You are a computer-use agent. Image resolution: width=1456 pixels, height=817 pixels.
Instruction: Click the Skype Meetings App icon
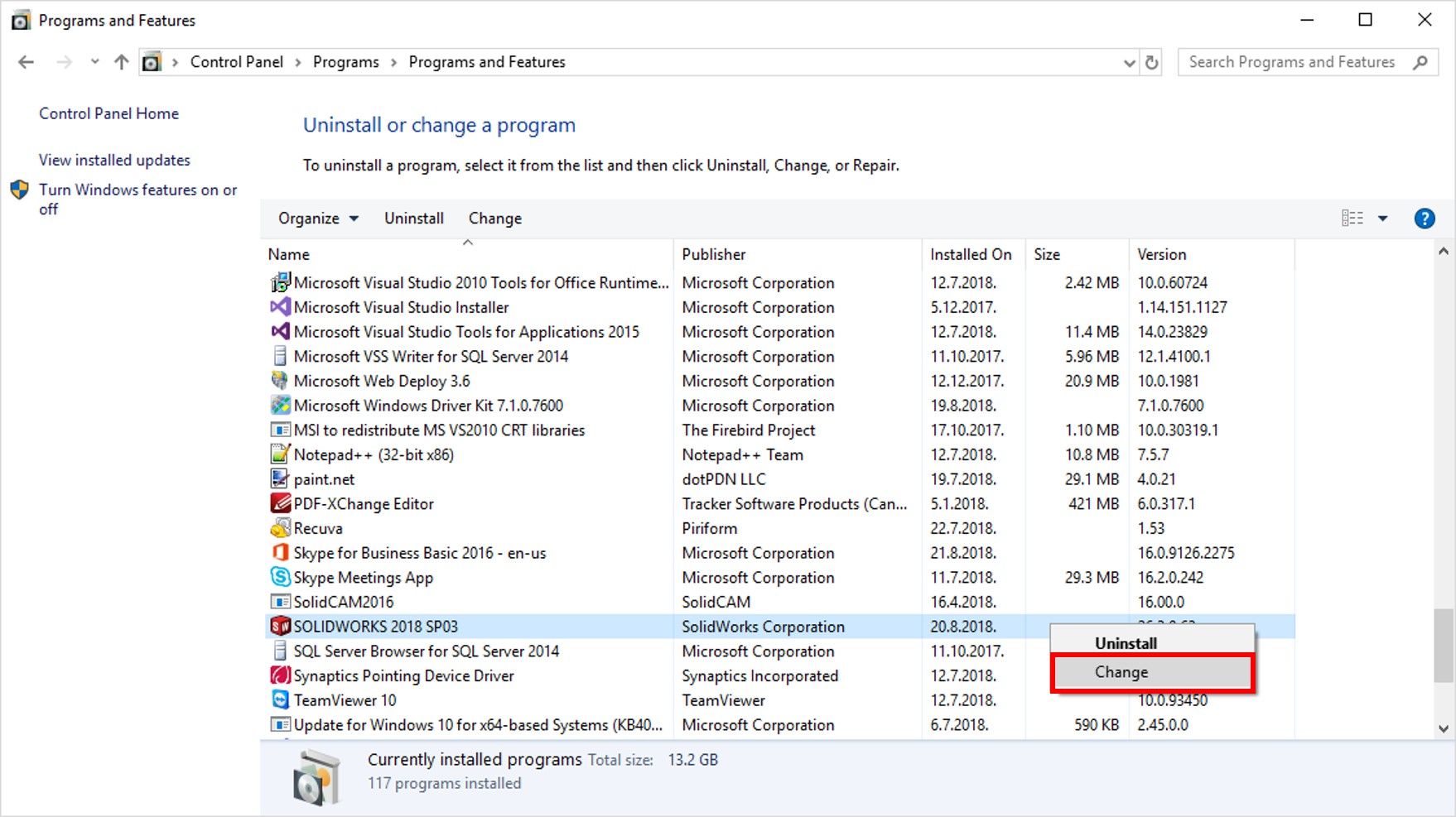coord(281,577)
